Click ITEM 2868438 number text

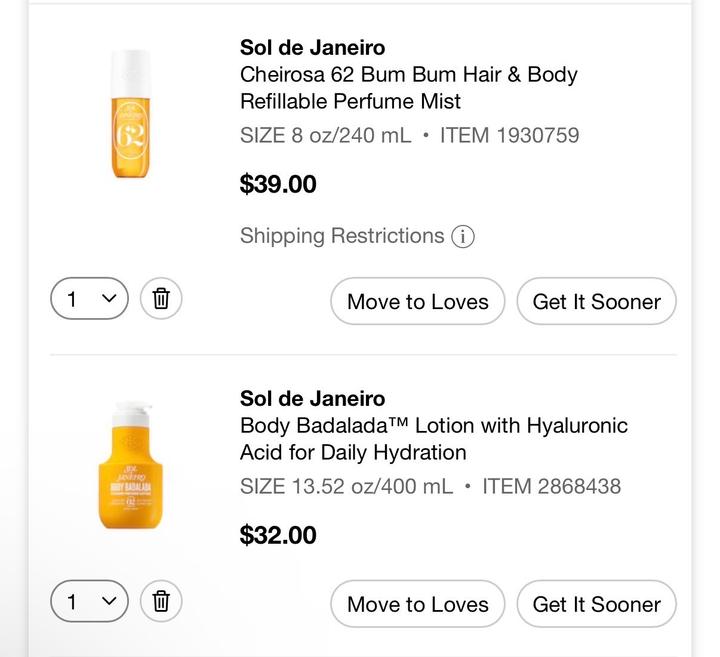[551, 486]
